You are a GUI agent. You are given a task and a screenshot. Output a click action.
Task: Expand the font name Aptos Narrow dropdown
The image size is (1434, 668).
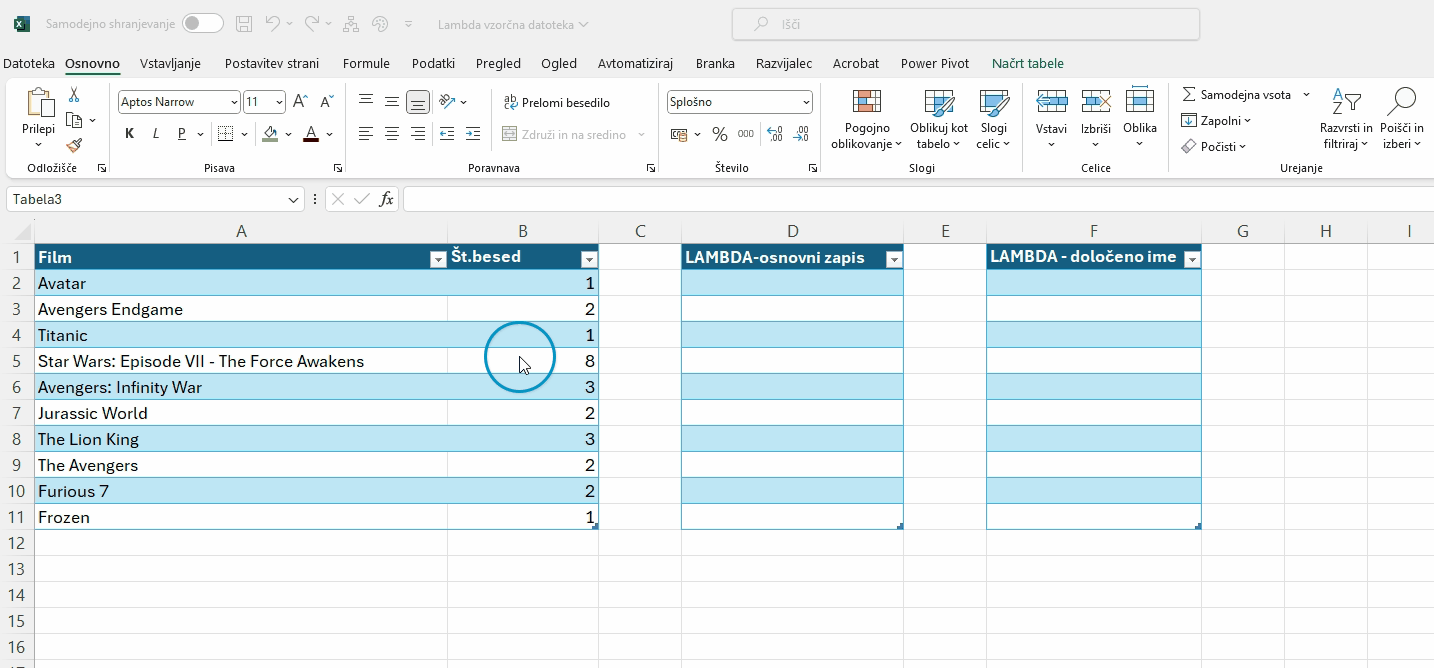pos(234,102)
